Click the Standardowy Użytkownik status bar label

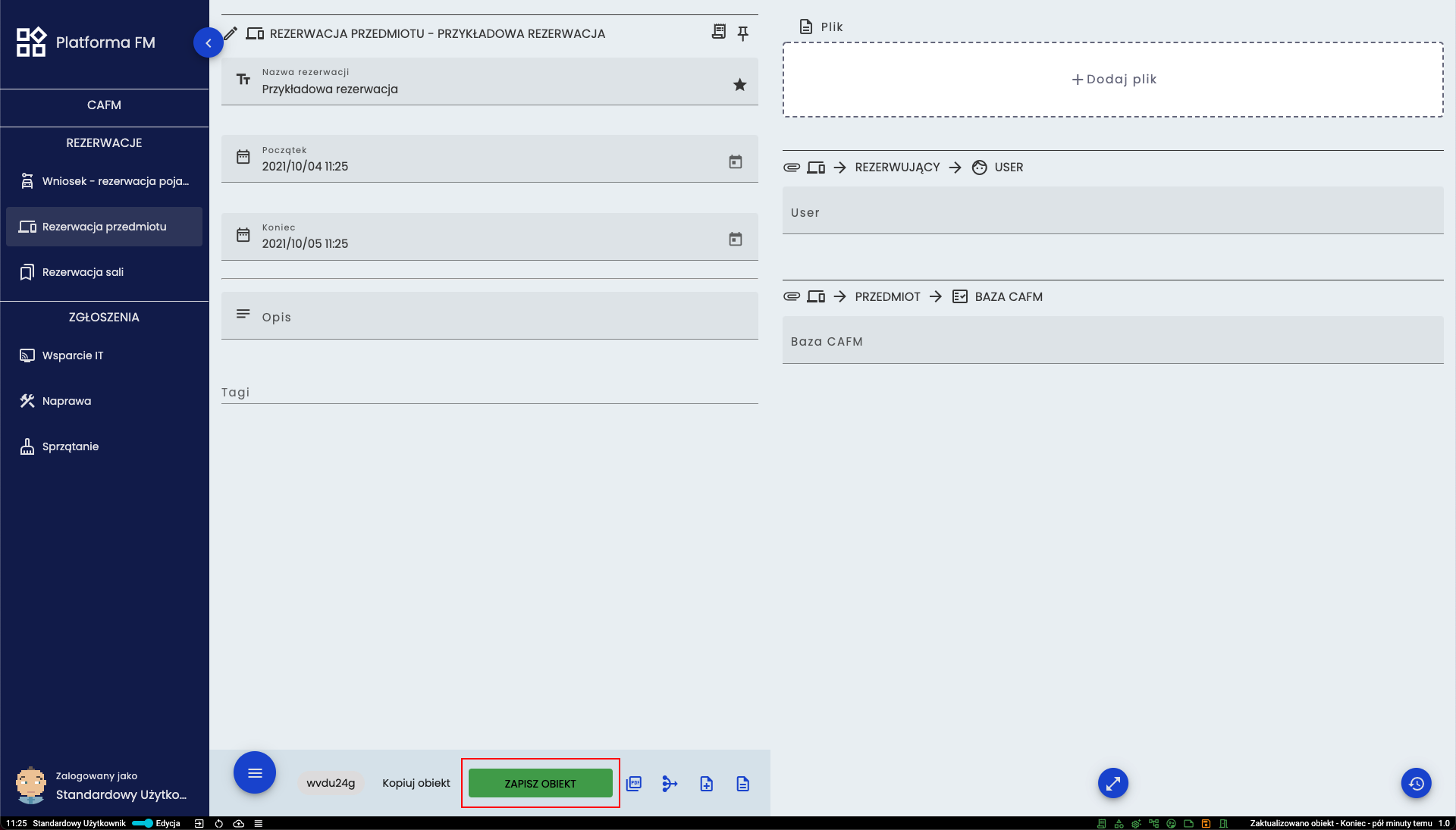[80, 823]
